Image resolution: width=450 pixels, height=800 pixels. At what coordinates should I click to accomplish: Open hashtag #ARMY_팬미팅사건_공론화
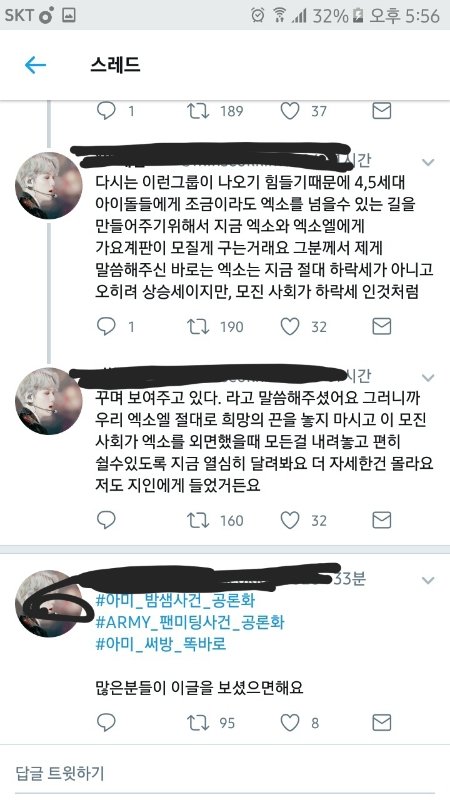[x=190, y=622]
